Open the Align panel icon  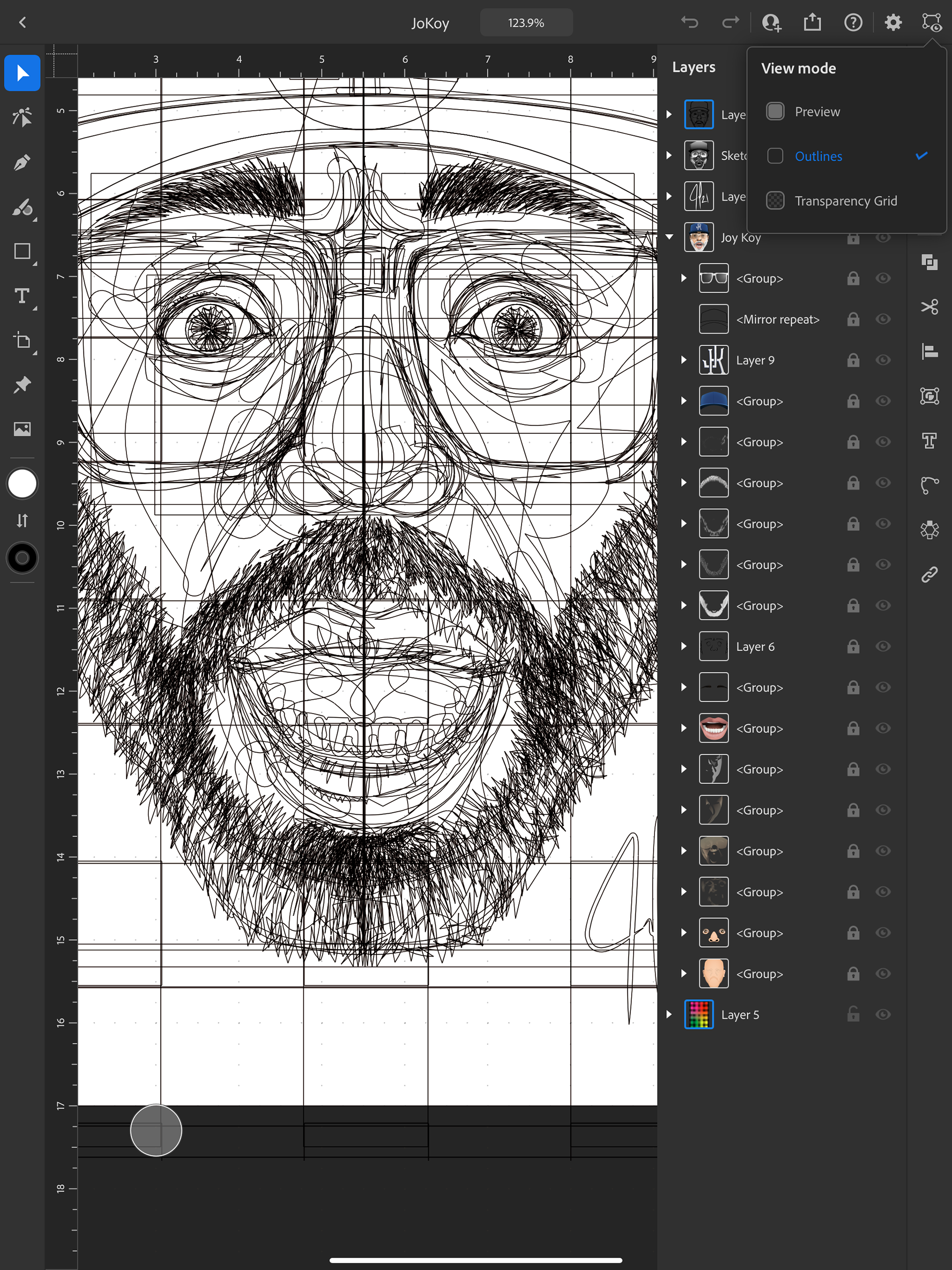click(x=929, y=352)
